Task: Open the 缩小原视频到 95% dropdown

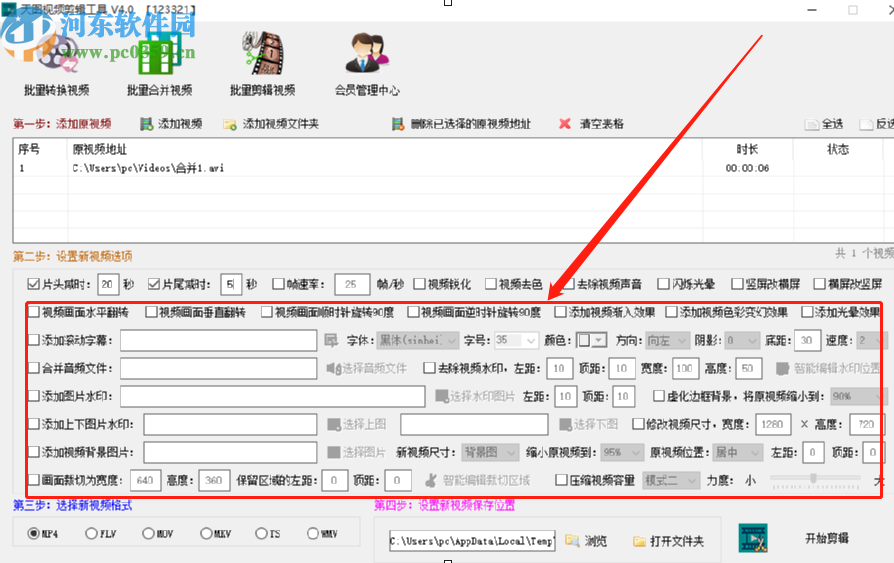Action: 622,452
